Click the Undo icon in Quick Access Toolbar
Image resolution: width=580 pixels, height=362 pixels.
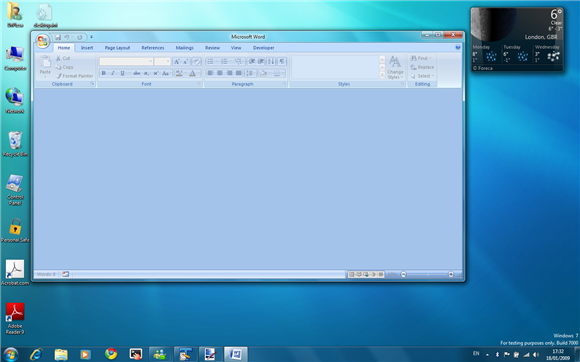coord(67,37)
